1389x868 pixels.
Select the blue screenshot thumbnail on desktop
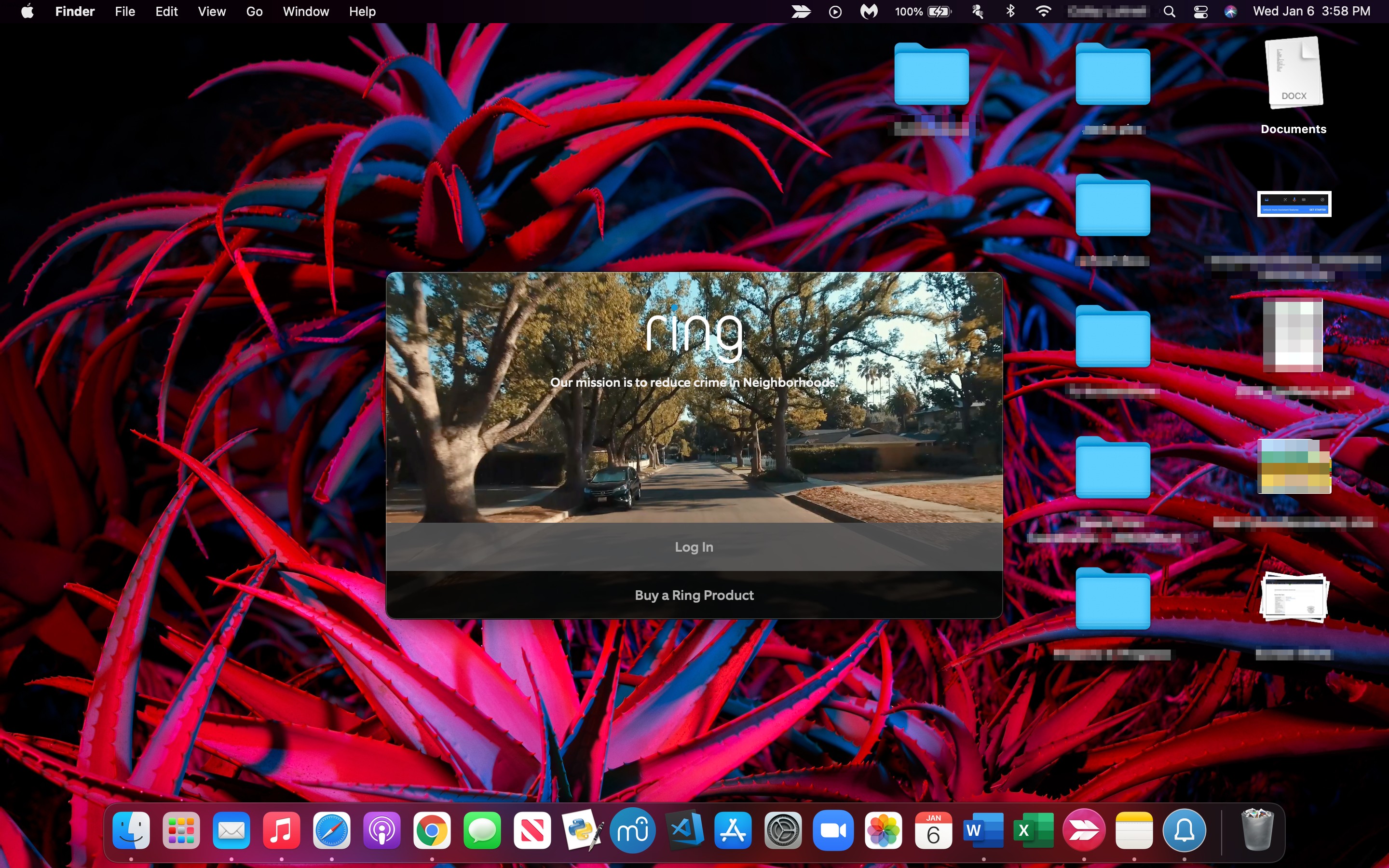[x=1294, y=204]
